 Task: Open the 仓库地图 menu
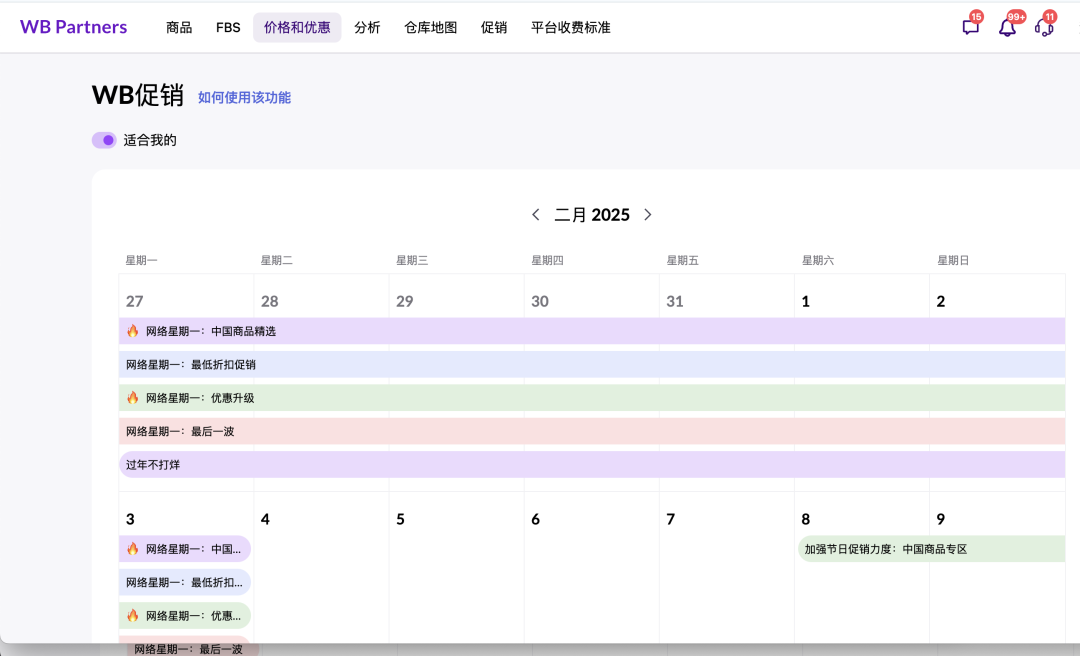coord(430,28)
